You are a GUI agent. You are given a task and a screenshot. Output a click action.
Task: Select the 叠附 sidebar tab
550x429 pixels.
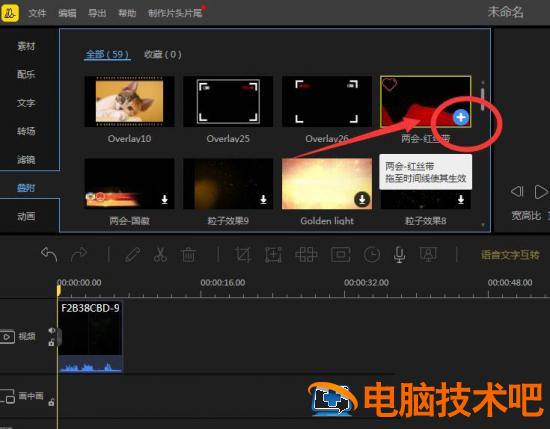[26, 188]
